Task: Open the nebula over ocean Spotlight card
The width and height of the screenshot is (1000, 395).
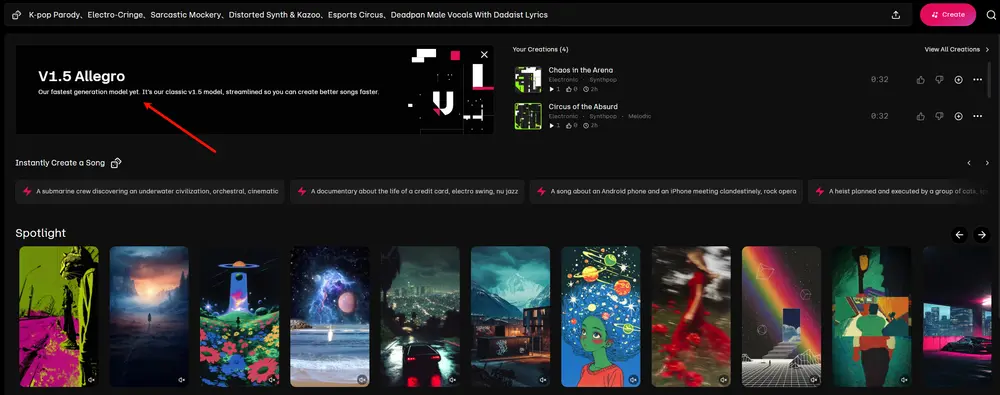Action: tap(330, 317)
